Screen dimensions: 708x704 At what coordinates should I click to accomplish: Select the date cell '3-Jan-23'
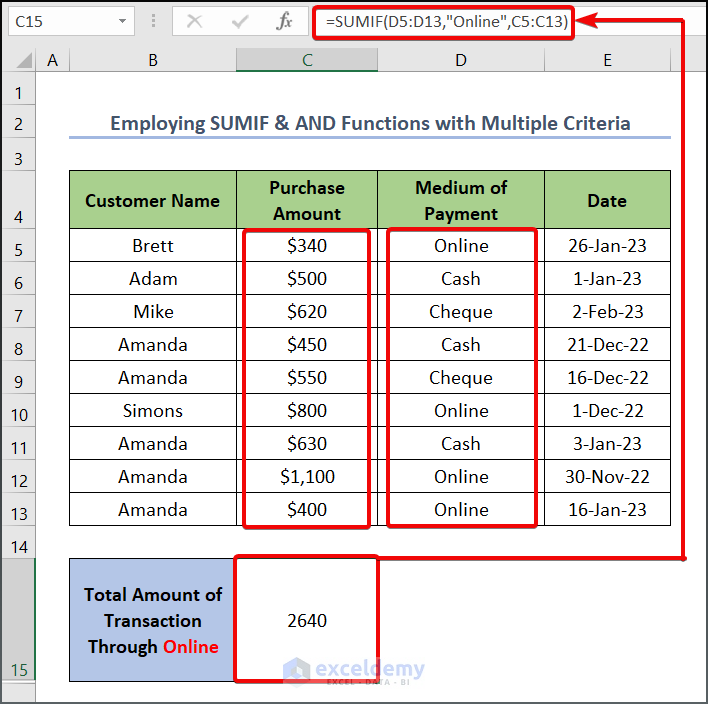coord(607,443)
